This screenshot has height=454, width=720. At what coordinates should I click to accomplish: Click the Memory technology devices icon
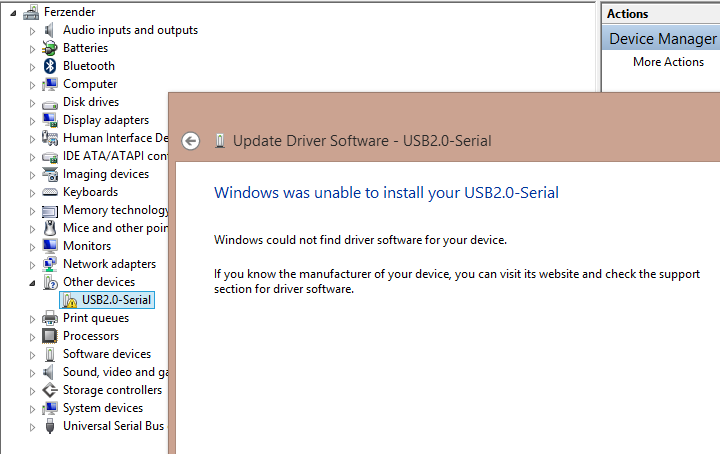point(50,211)
